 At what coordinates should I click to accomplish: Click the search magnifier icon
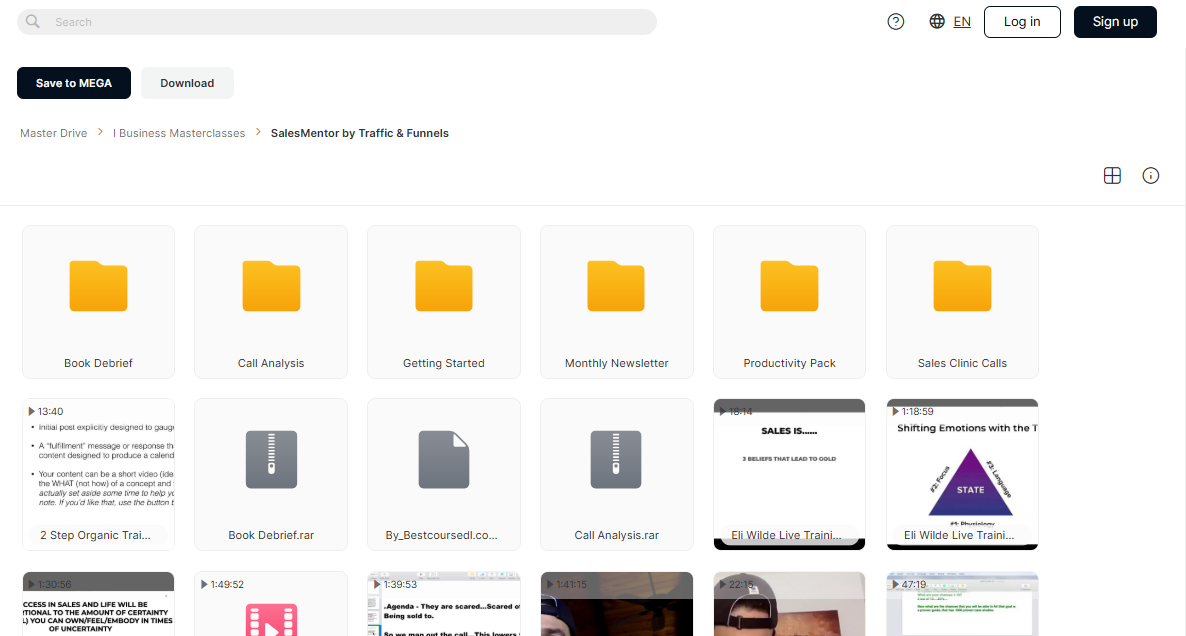(x=33, y=21)
